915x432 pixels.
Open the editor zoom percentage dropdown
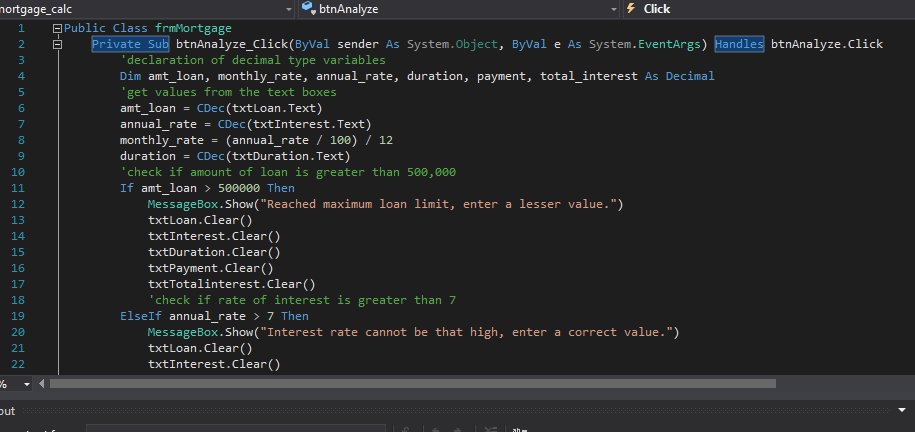click(x=27, y=384)
